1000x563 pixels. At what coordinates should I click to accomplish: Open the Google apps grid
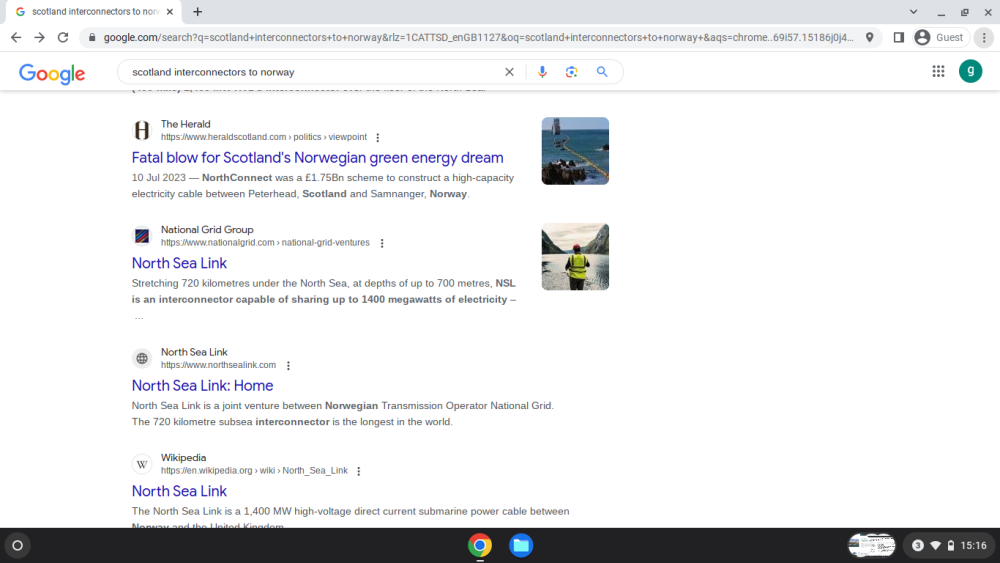tap(938, 71)
